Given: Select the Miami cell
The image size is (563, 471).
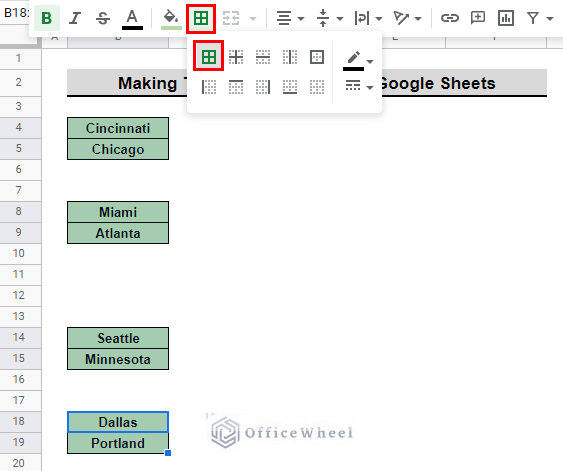Looking at the screenshot, I should [118, 212].
